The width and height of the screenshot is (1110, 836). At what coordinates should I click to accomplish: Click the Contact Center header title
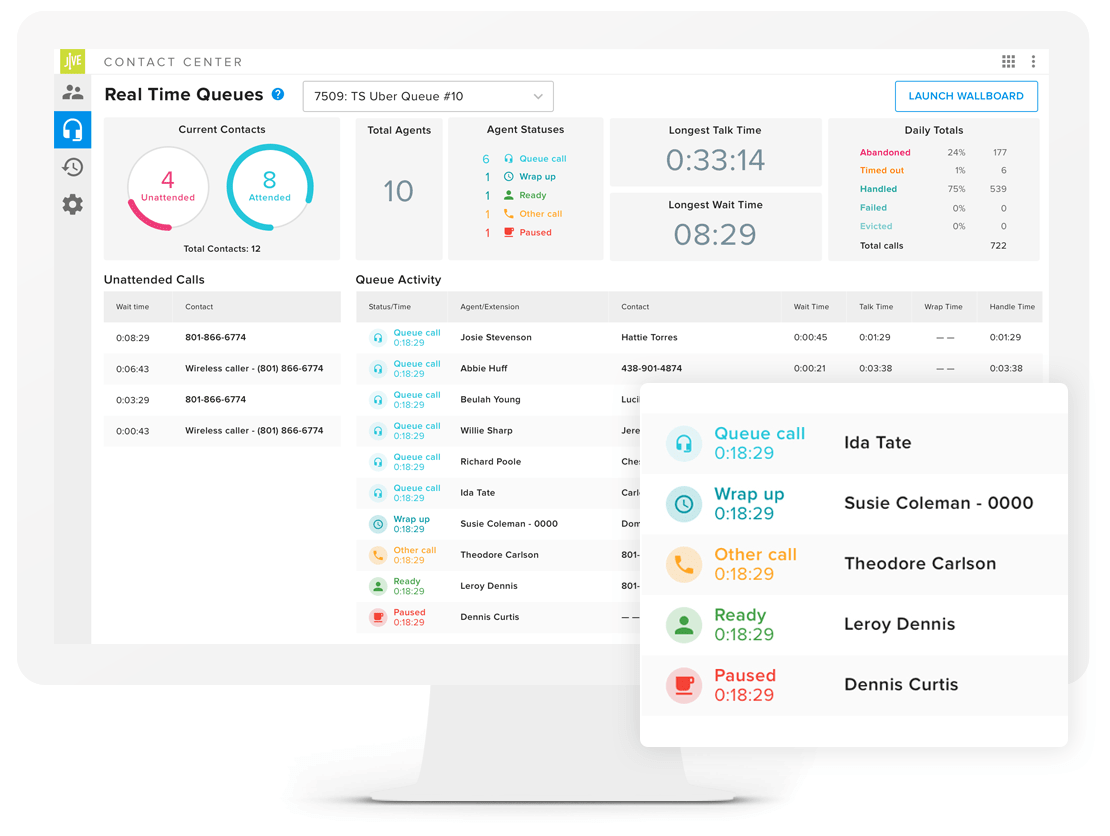(173, 62)
